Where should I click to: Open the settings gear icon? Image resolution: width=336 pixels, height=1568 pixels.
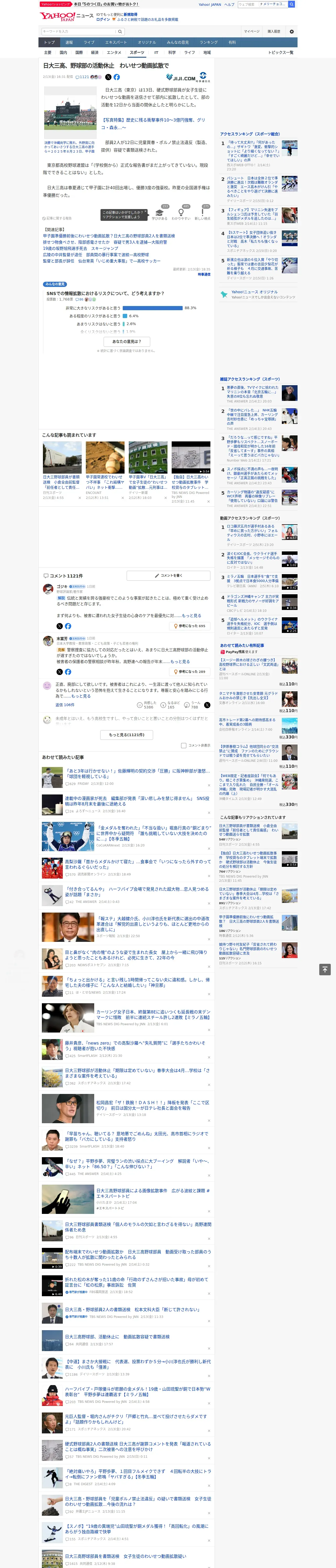pos(292,31)
